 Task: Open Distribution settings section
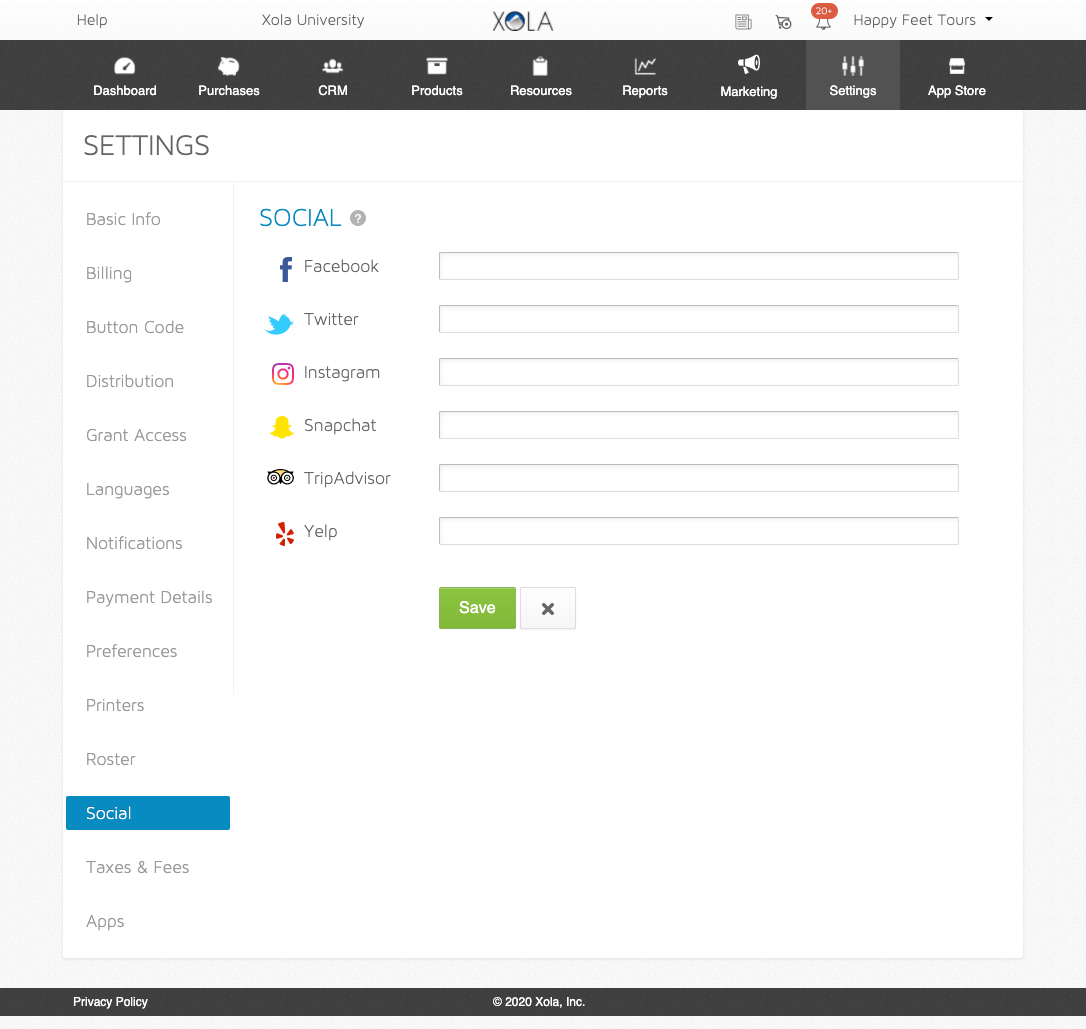(130, 382)
